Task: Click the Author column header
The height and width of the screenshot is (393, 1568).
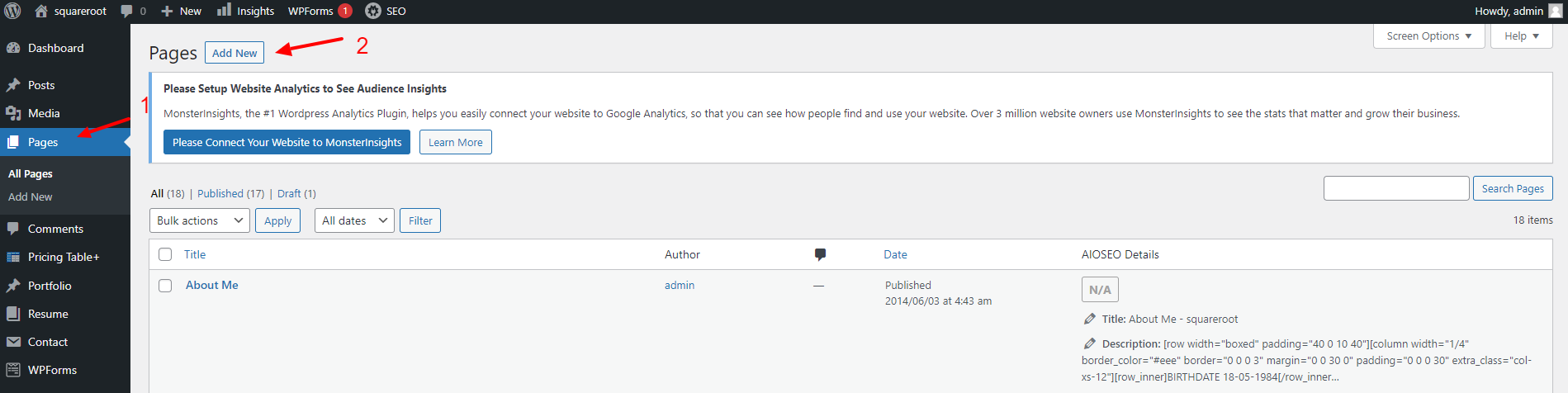Action: coord(682,254)
